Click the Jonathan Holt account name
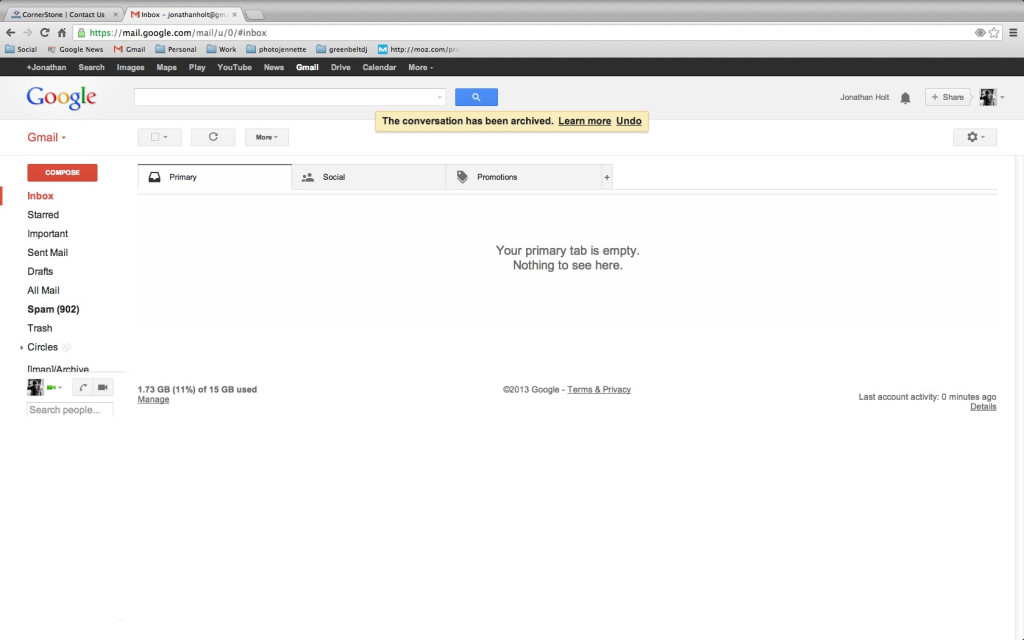This screenshot has width=1024, height=640. pyautogui.click(x=865, y=97)
